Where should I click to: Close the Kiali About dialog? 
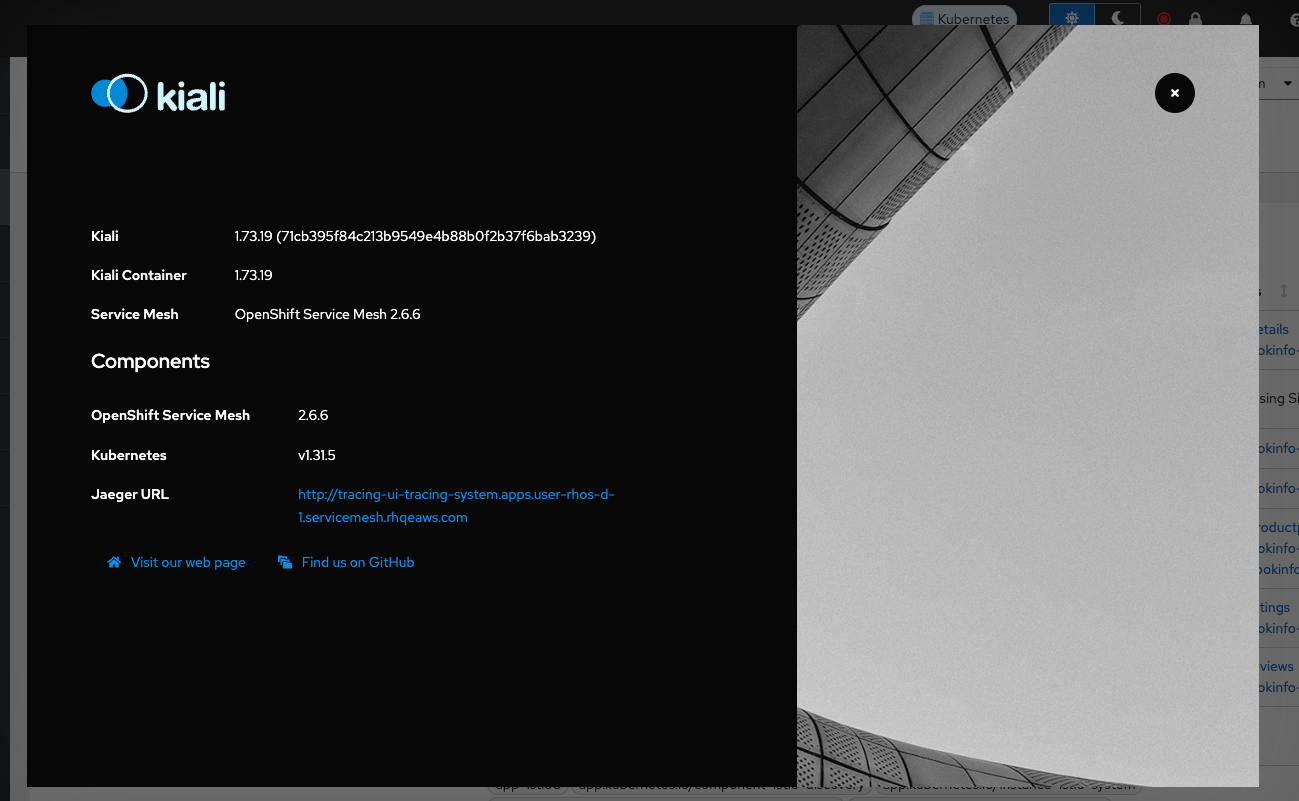click(1174, 93)
